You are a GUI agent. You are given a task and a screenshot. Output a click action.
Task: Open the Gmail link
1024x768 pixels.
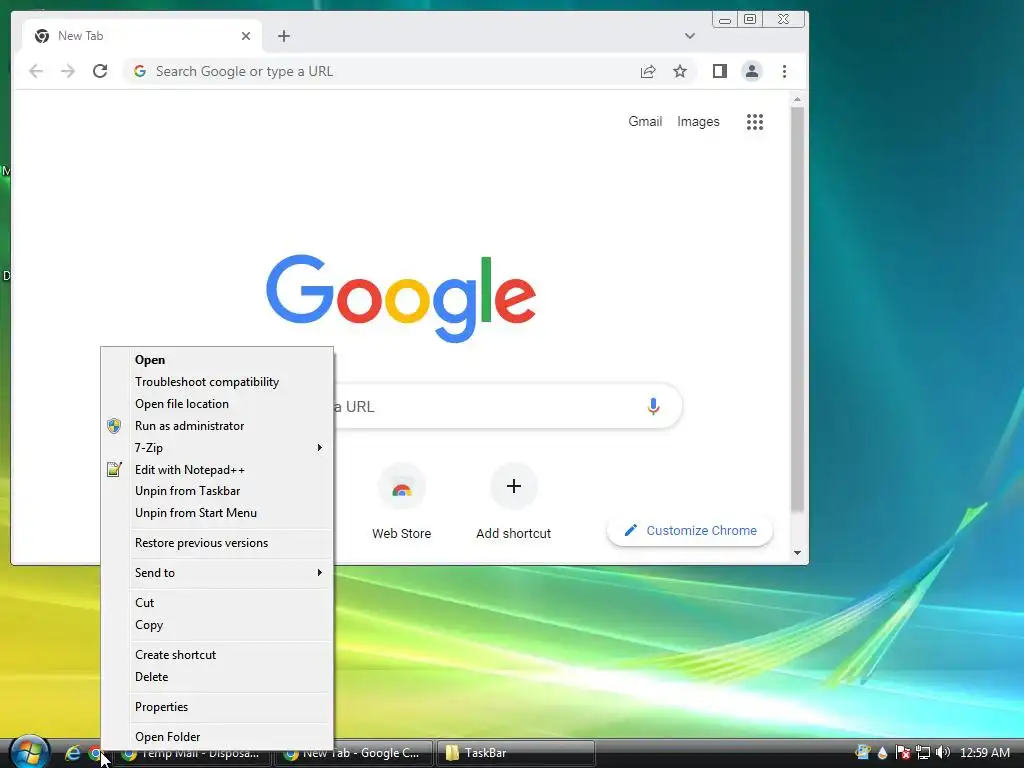645,121
